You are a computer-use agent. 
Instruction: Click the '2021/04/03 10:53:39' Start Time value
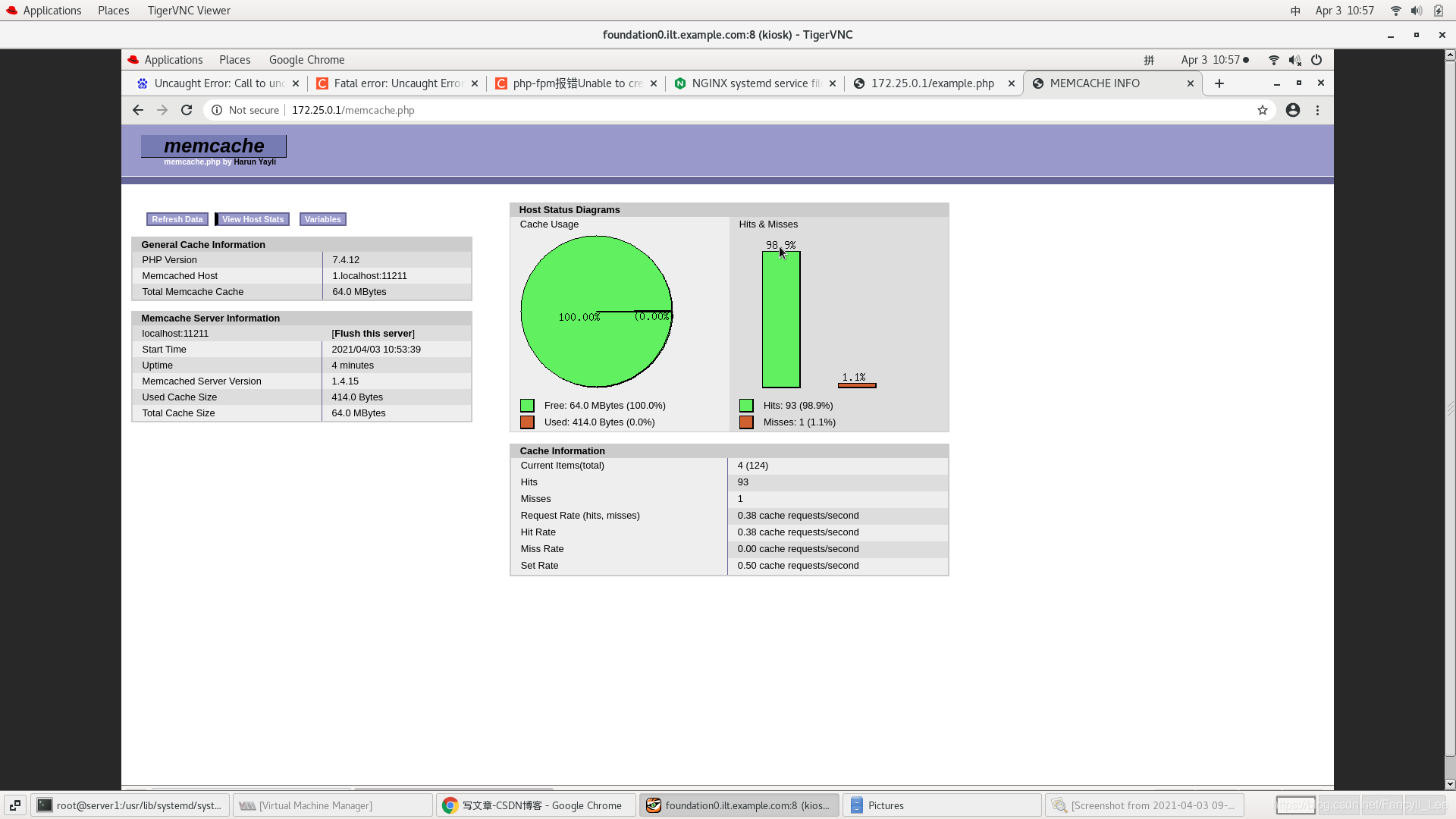[x=376, y=350]
